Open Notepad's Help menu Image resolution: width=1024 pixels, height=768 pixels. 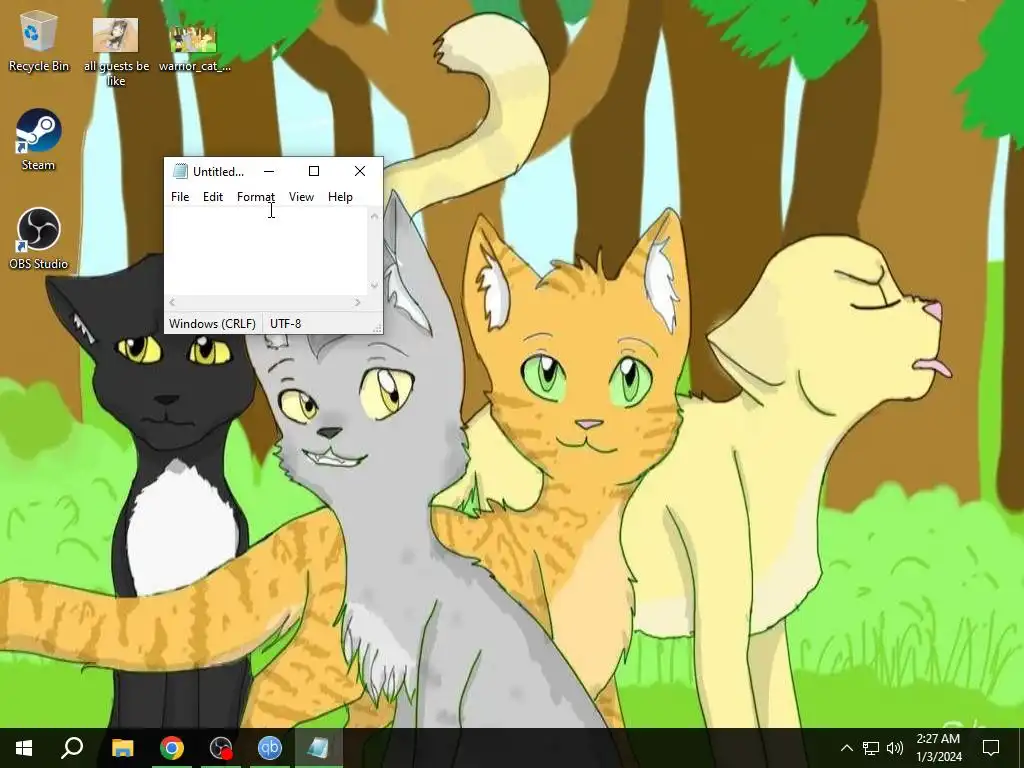pyautogui.click(x=340, y=197)
